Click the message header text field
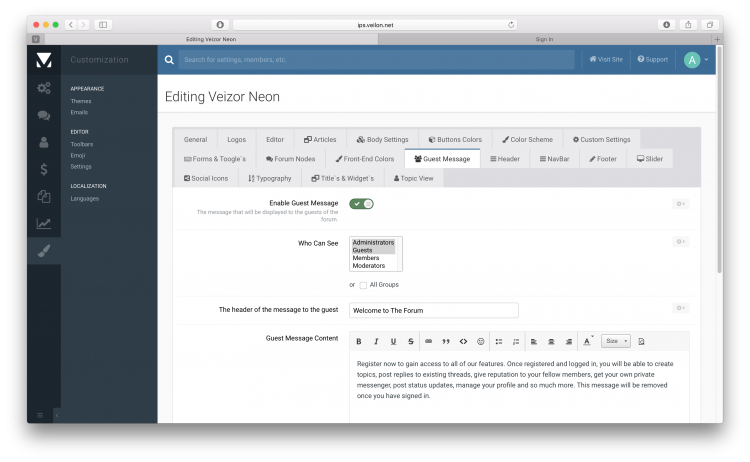This screenshot has width=750, height=462. click(434, 310)
